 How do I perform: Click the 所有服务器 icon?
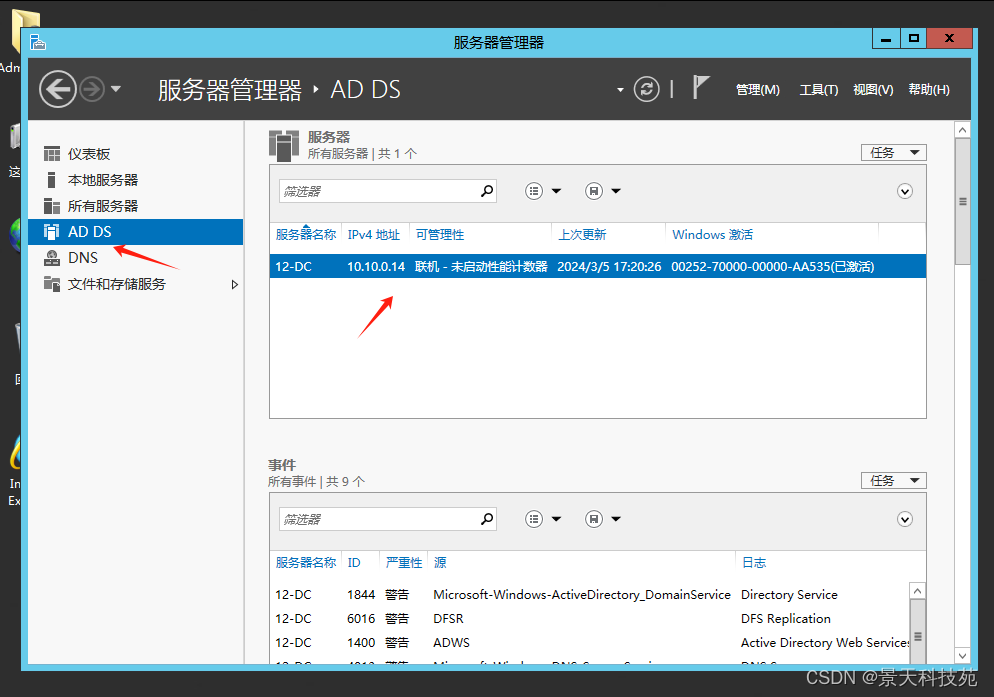pos(52,206)
